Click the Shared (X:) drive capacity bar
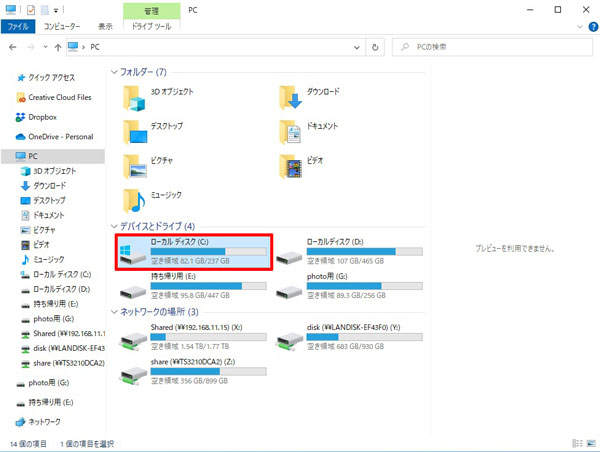This screenshot has width=600, height=452. pos(209,337)
